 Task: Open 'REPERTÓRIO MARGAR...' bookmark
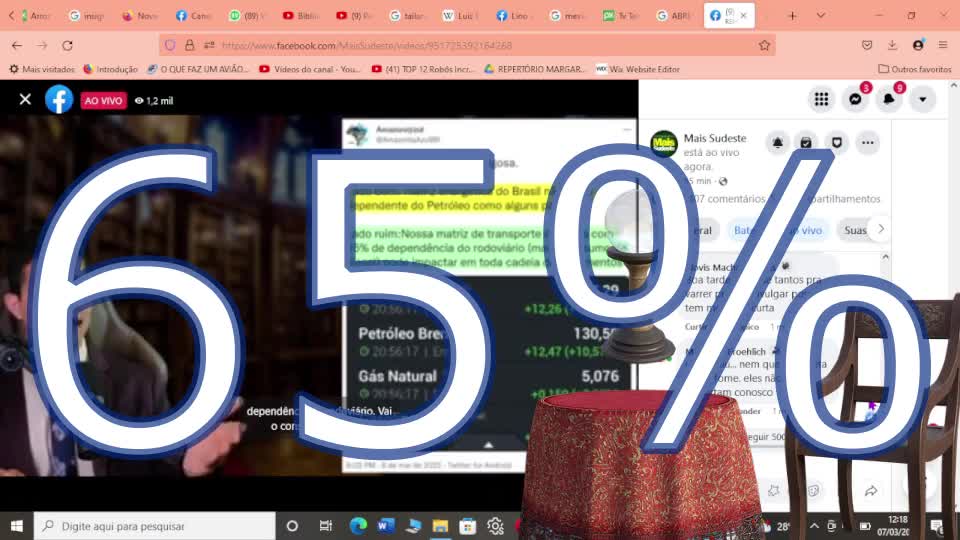coord(535,69)
